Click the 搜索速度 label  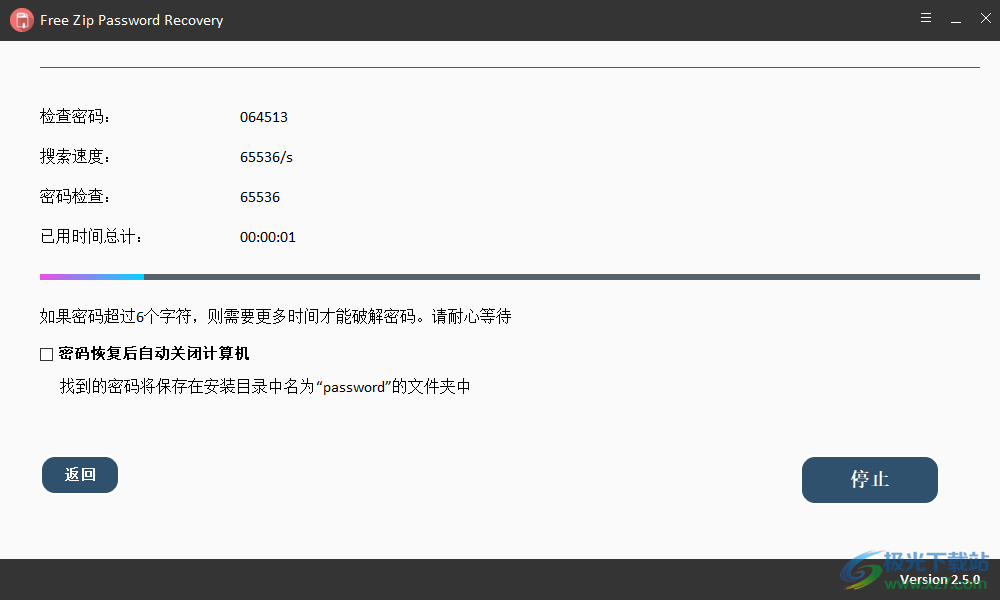pos(75,157)
